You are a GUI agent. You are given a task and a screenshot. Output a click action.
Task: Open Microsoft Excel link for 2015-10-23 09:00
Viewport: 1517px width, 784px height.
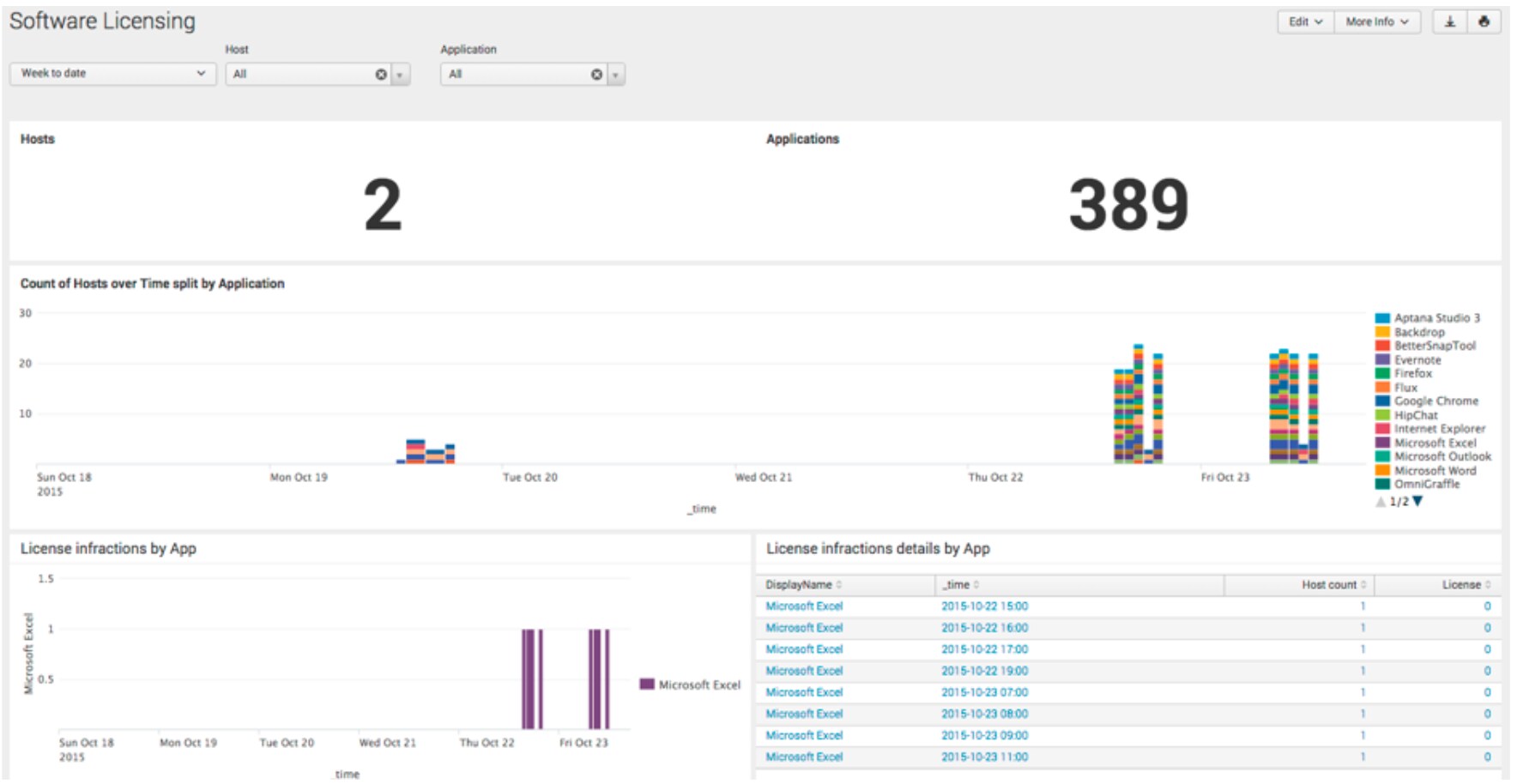pyautogui.click(x=804, y=735)
